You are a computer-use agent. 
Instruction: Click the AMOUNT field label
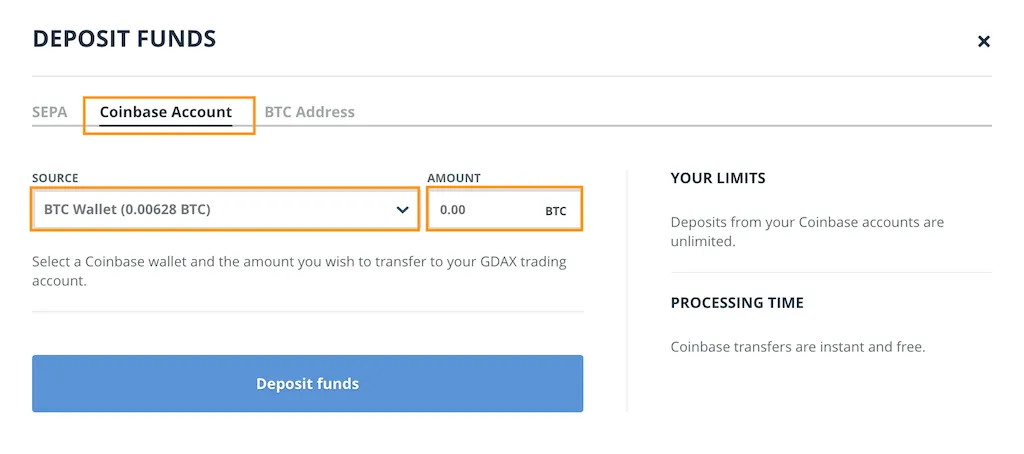point(454,178)
